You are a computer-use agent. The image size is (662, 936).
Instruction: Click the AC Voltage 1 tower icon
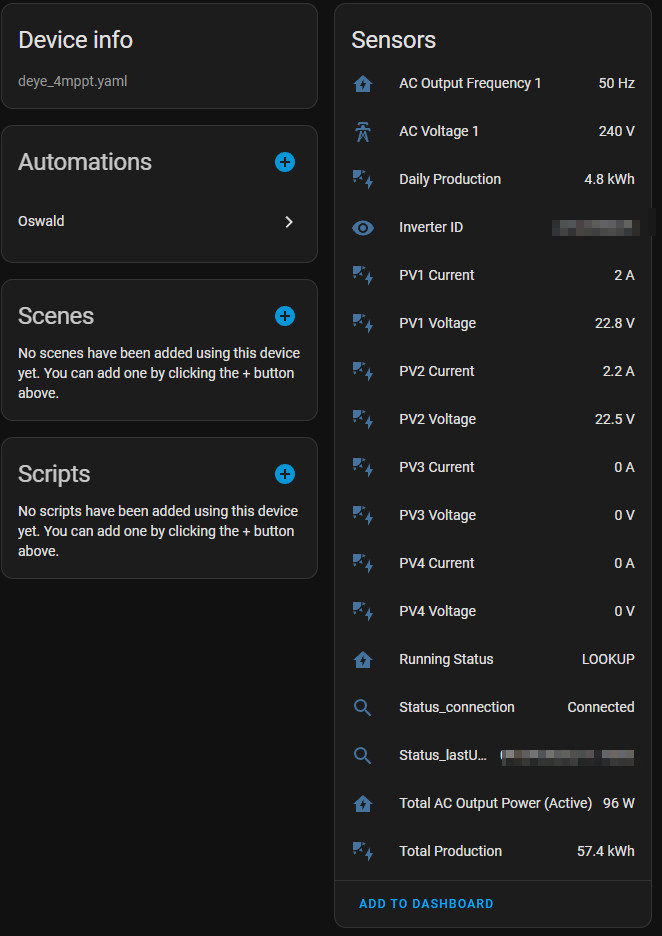[x=363, y=132]
